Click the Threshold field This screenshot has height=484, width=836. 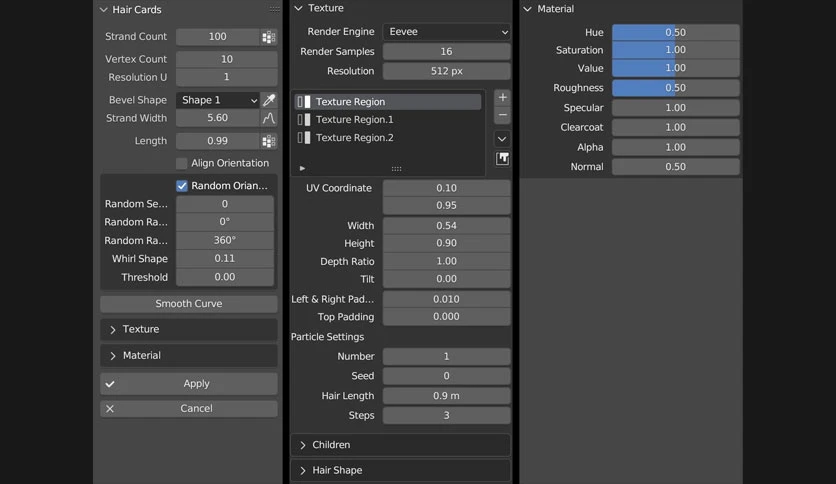tap(225, 277)
